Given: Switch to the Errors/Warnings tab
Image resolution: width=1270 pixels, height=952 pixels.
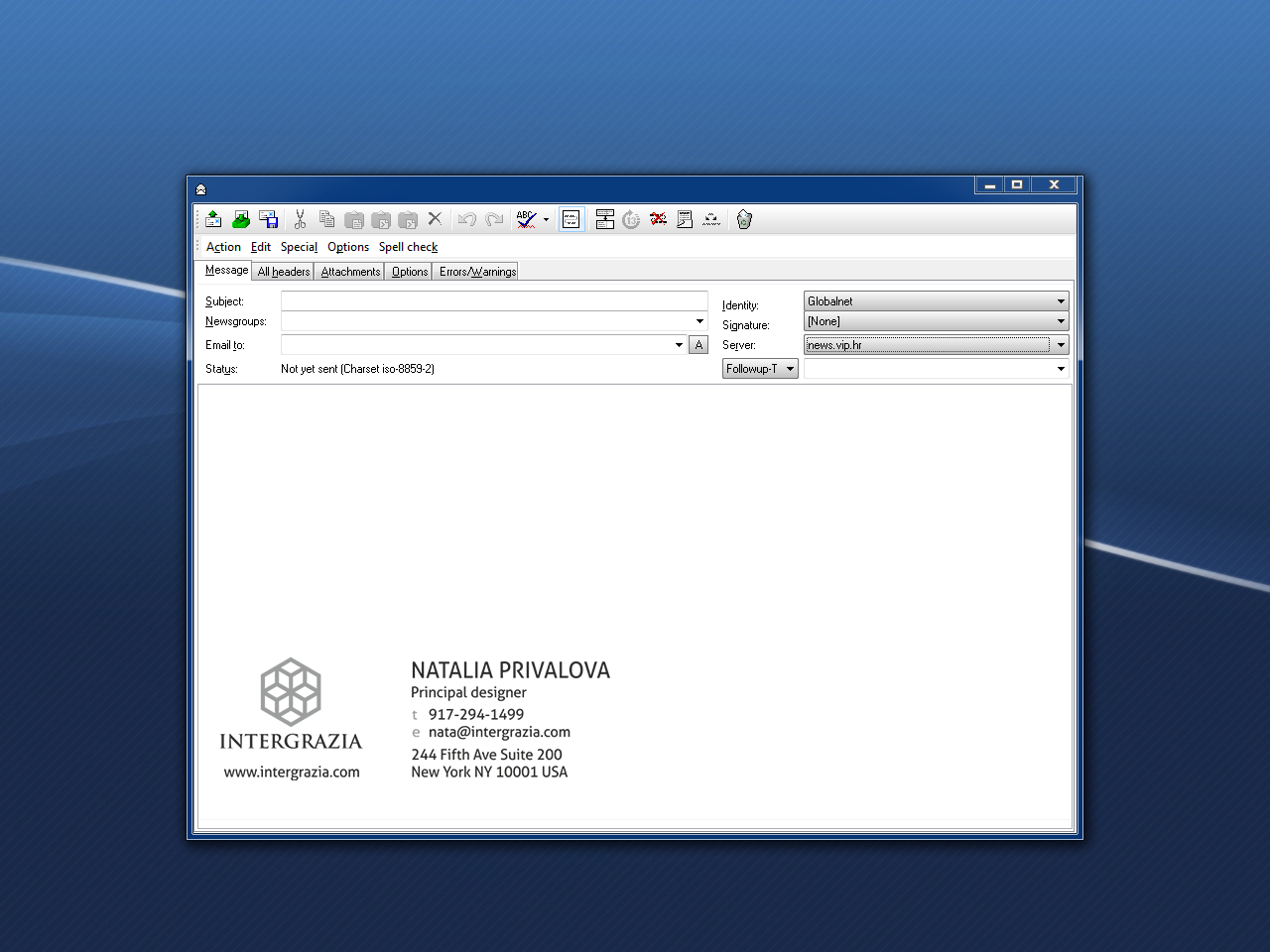Looking at the screenshot, I should tap(477, 272).
